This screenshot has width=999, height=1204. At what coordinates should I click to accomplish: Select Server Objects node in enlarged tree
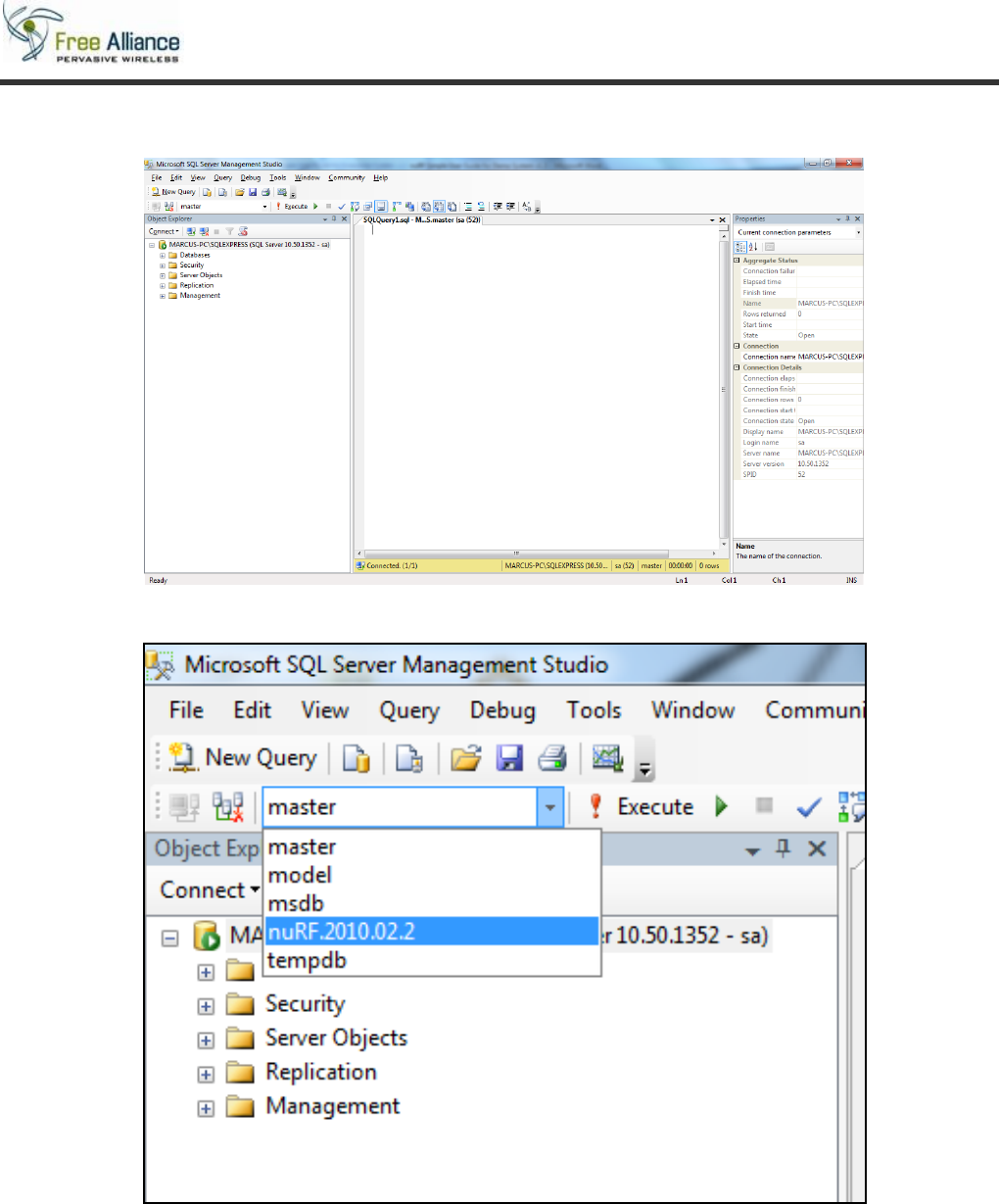click(336, 1038)
